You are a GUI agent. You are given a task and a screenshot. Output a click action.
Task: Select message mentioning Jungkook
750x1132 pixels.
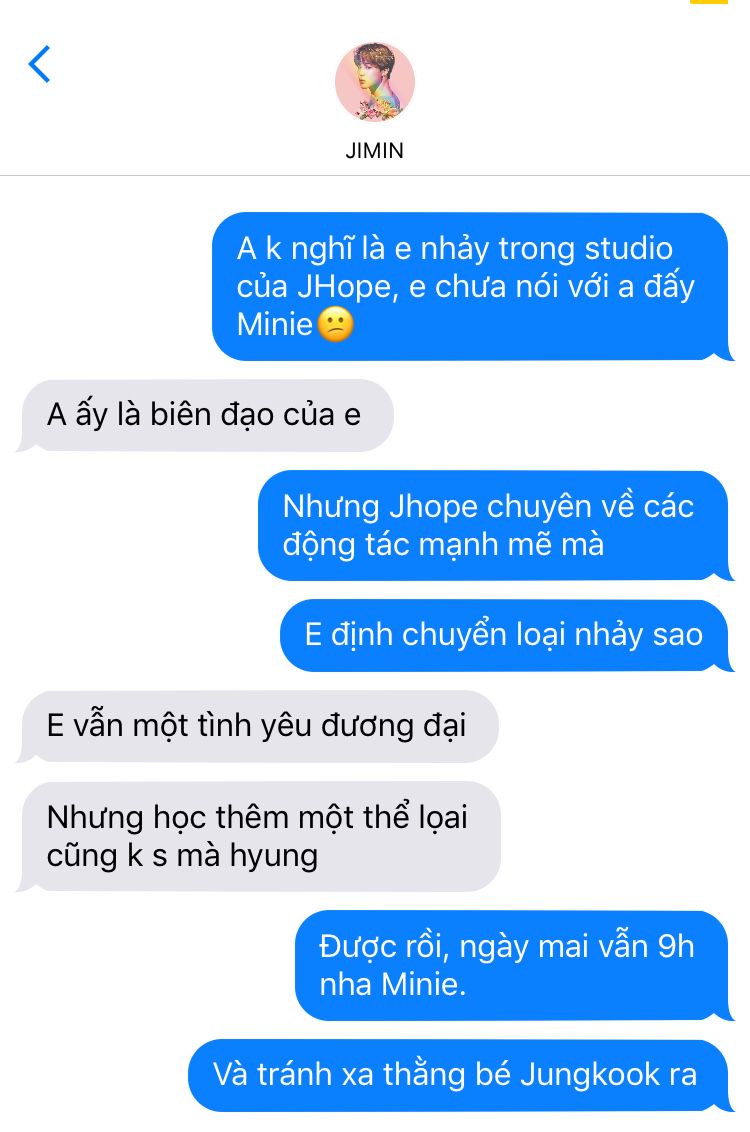[x=460, y=1075]
